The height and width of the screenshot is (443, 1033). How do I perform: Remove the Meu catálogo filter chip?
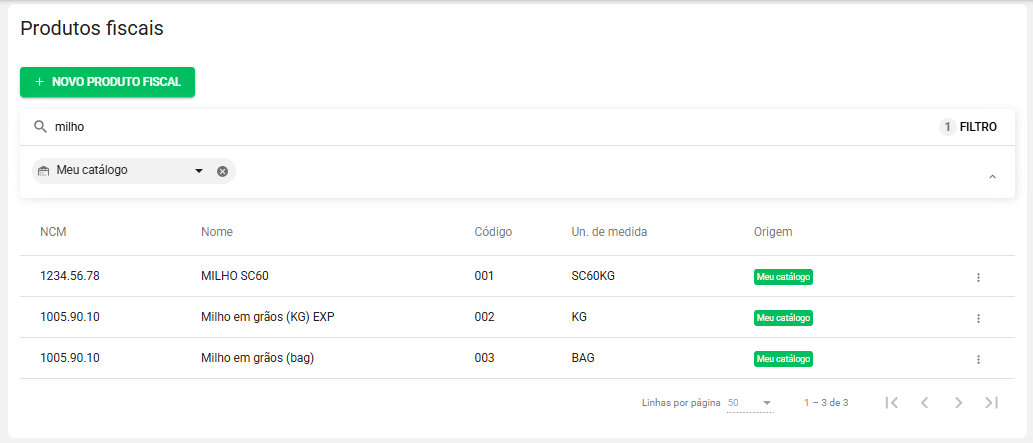click(222, 171)
